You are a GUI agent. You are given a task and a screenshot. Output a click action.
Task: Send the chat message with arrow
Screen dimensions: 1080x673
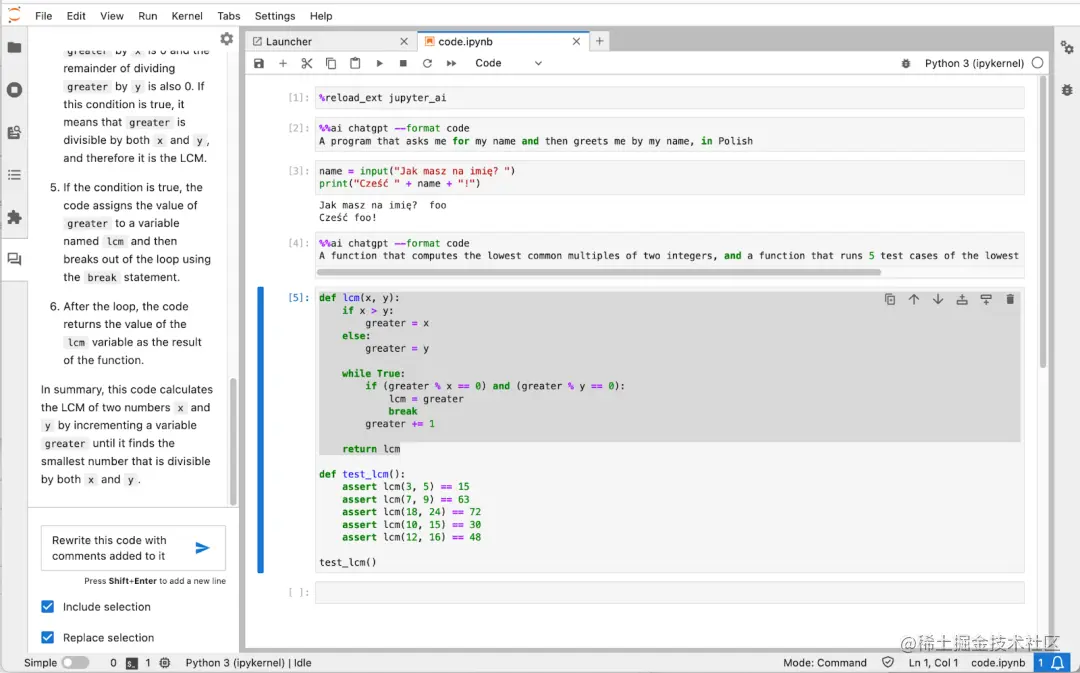[x=202, y=548]
